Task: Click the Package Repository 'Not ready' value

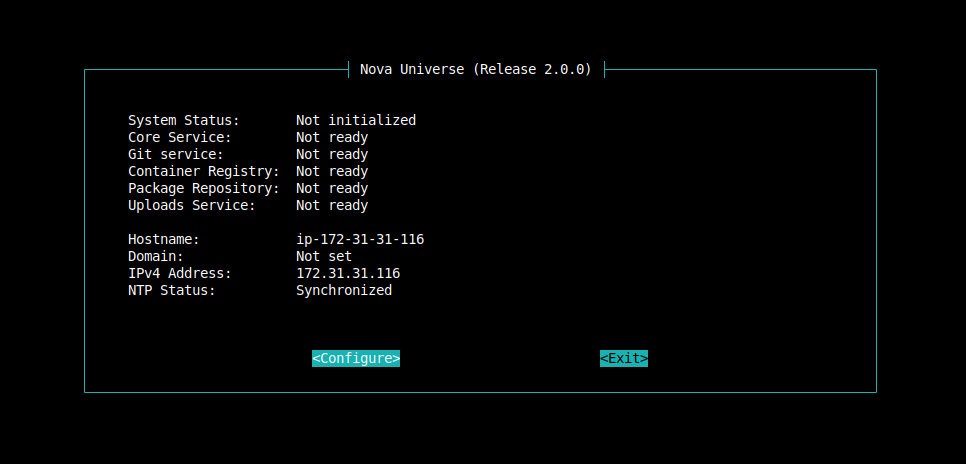Action: (332, 189)
